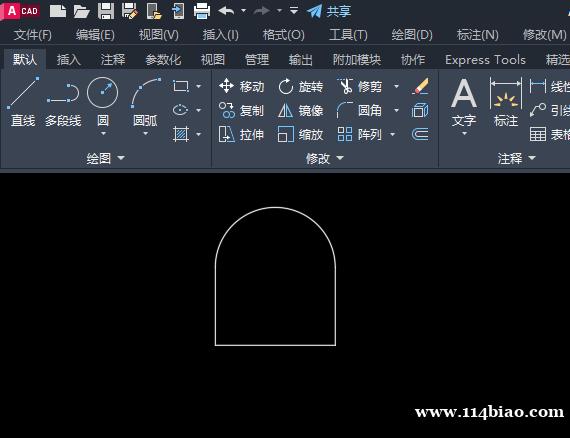Click the 修剪 trim tool
Screen dimensions: 570x438
pos(360,87)
